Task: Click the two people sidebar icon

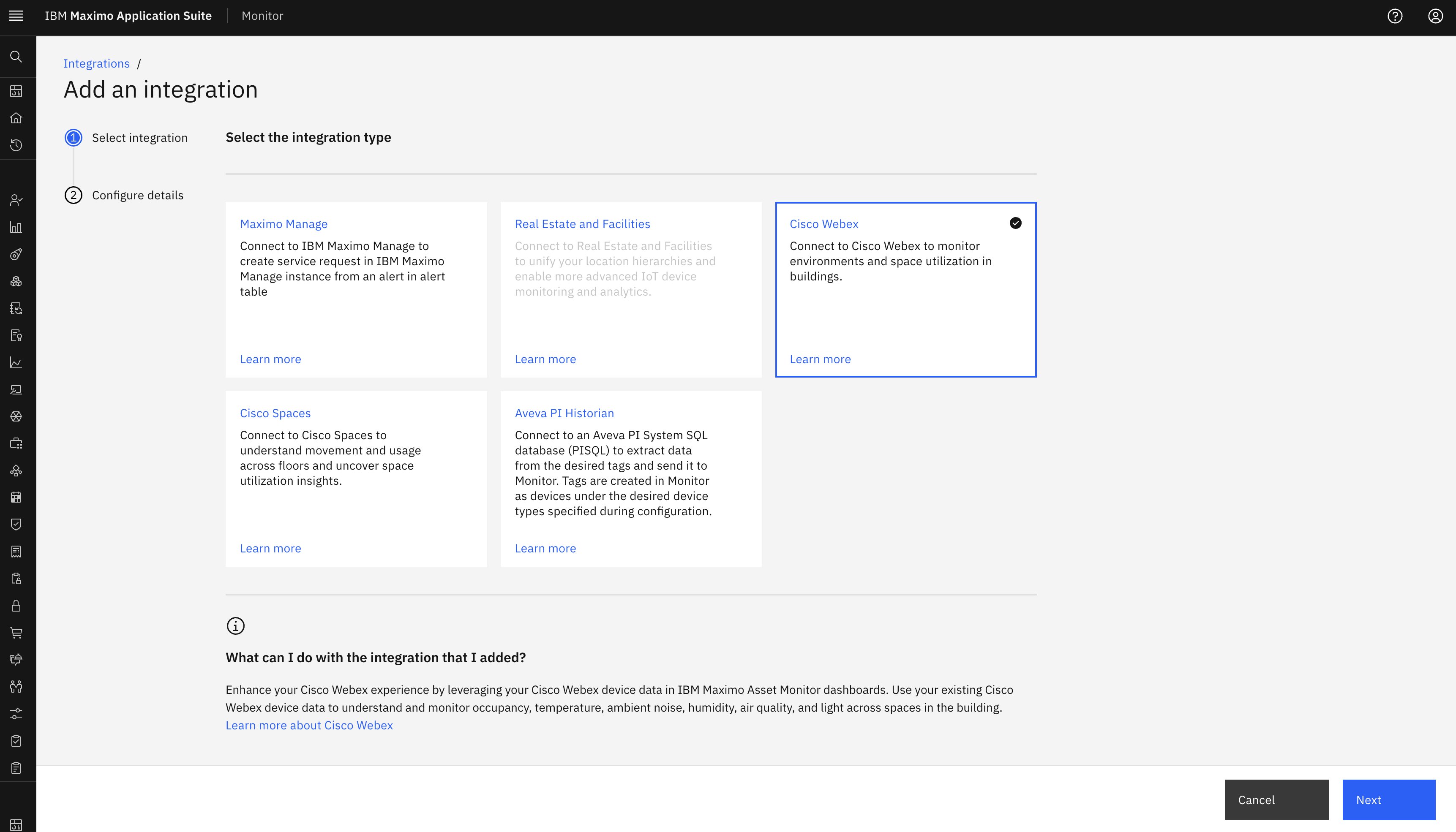Action: coord(16,686)
